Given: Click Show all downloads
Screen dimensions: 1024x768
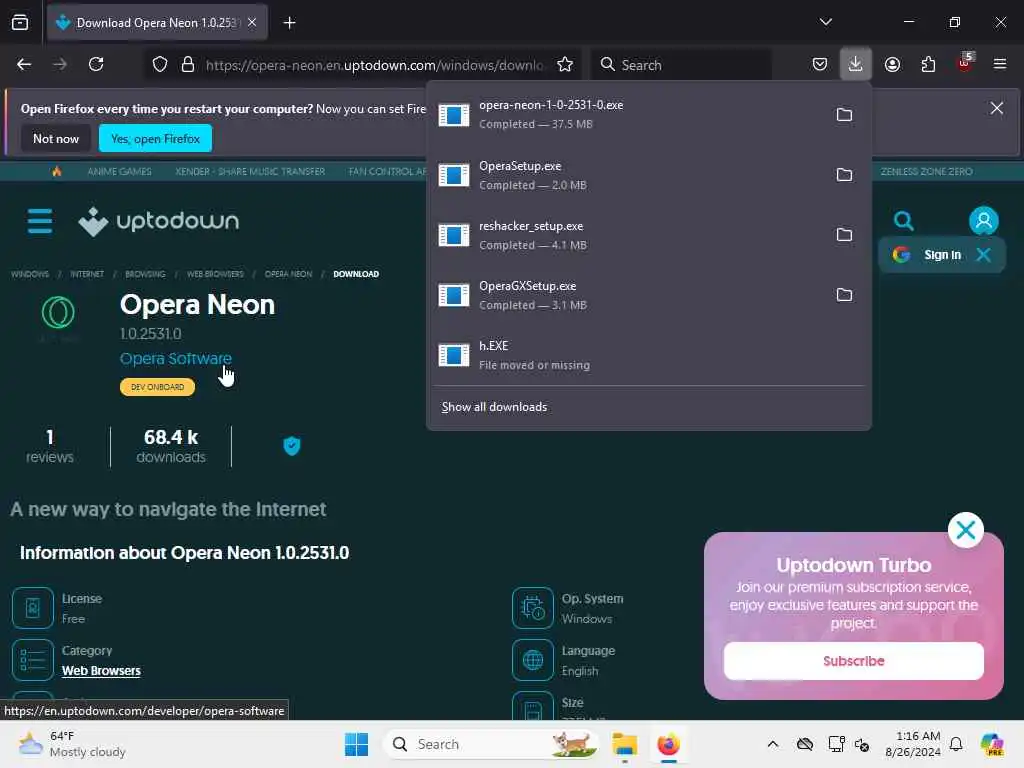Looking at the screenshot, I should click(x=494, y=408).
